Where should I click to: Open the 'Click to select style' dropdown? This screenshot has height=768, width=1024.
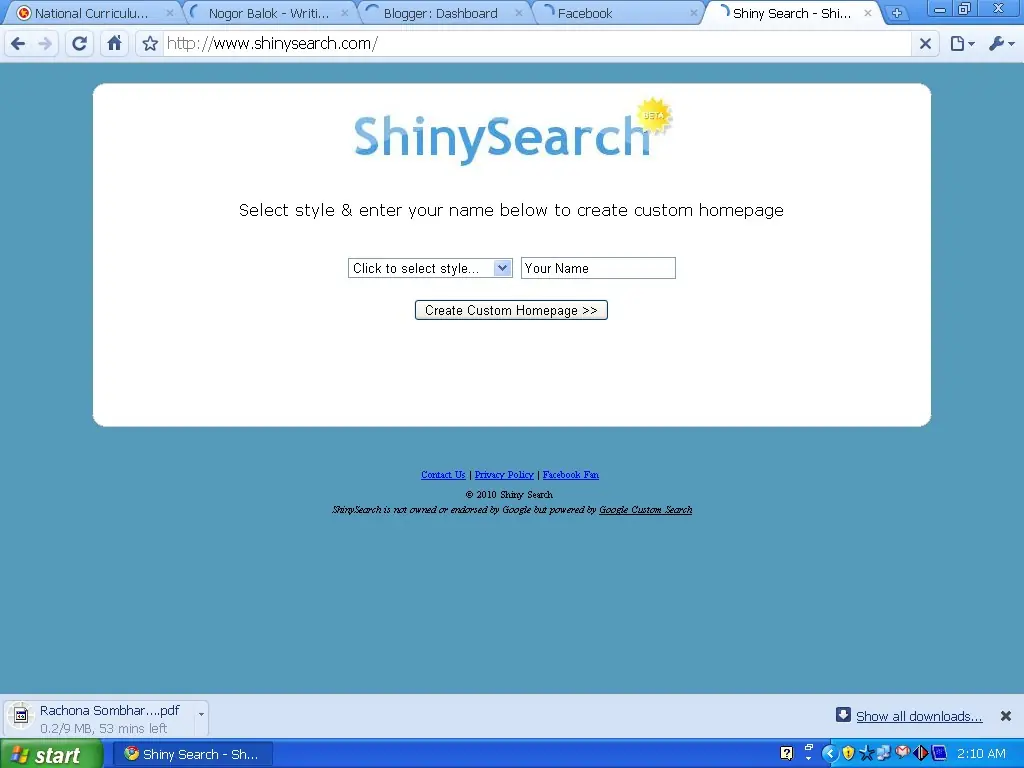tap(430, 268)
